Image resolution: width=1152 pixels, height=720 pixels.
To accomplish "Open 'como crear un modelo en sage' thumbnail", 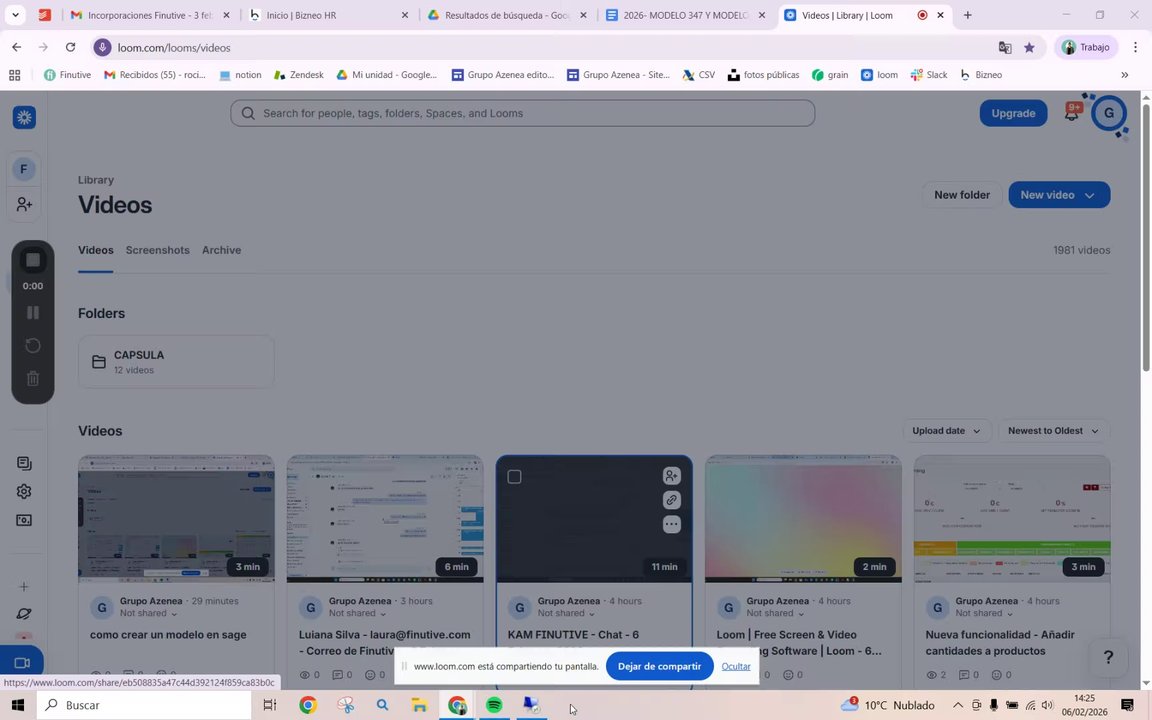I will coord(176,519).
